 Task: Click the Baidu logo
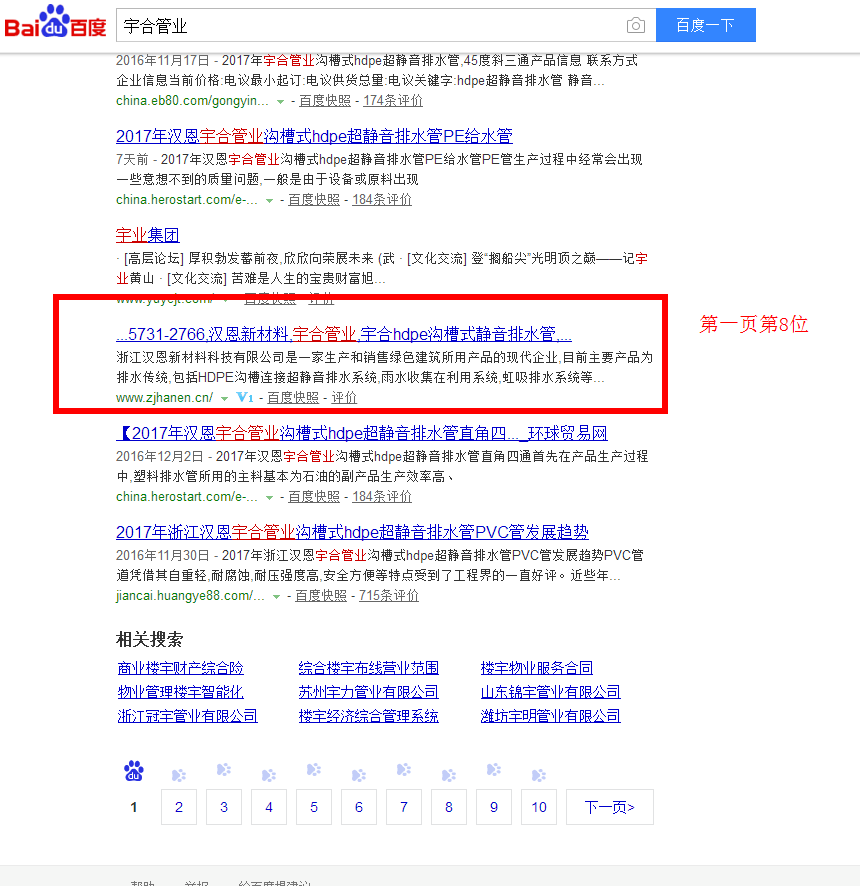55,23
